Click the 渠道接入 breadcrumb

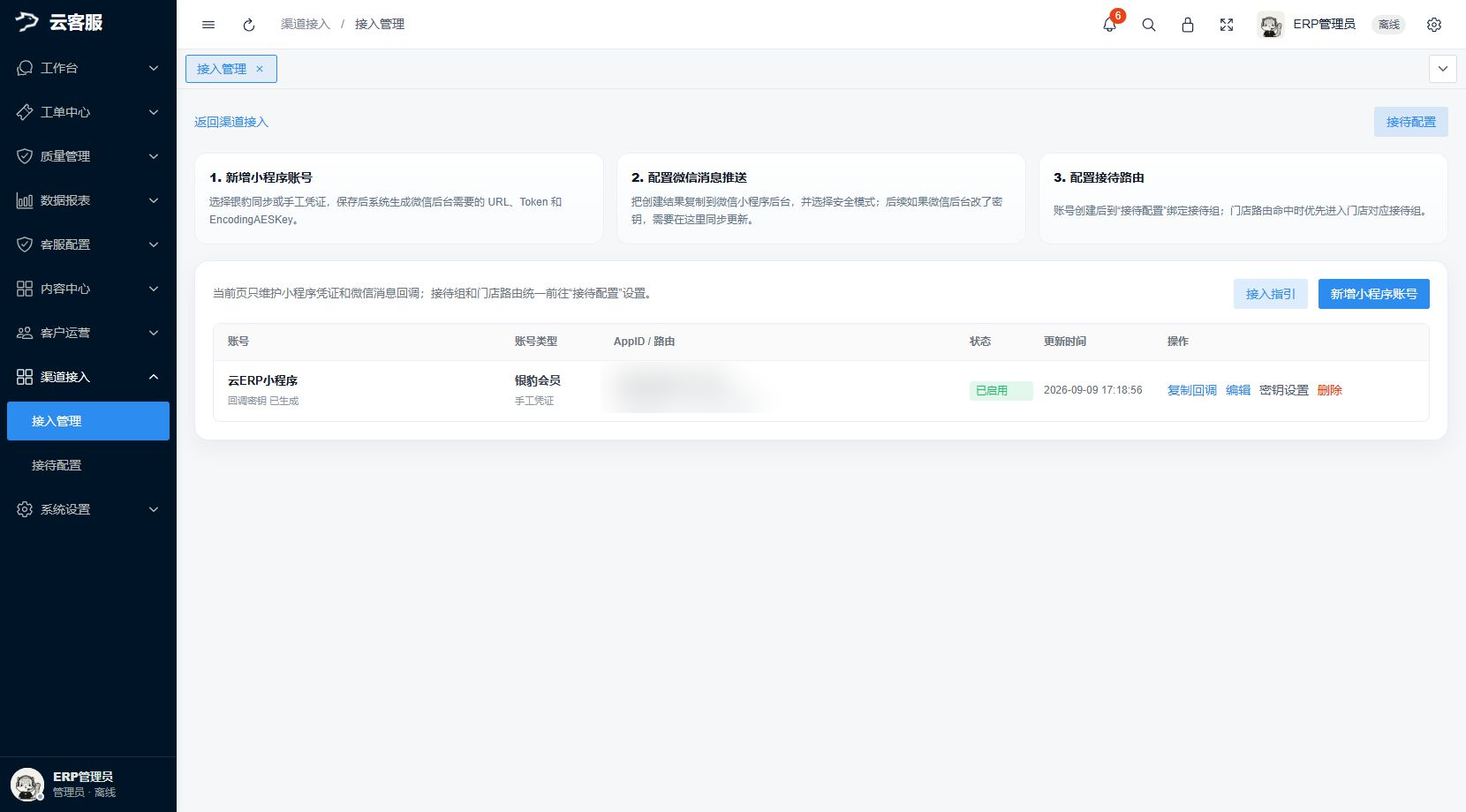[306, 25]
